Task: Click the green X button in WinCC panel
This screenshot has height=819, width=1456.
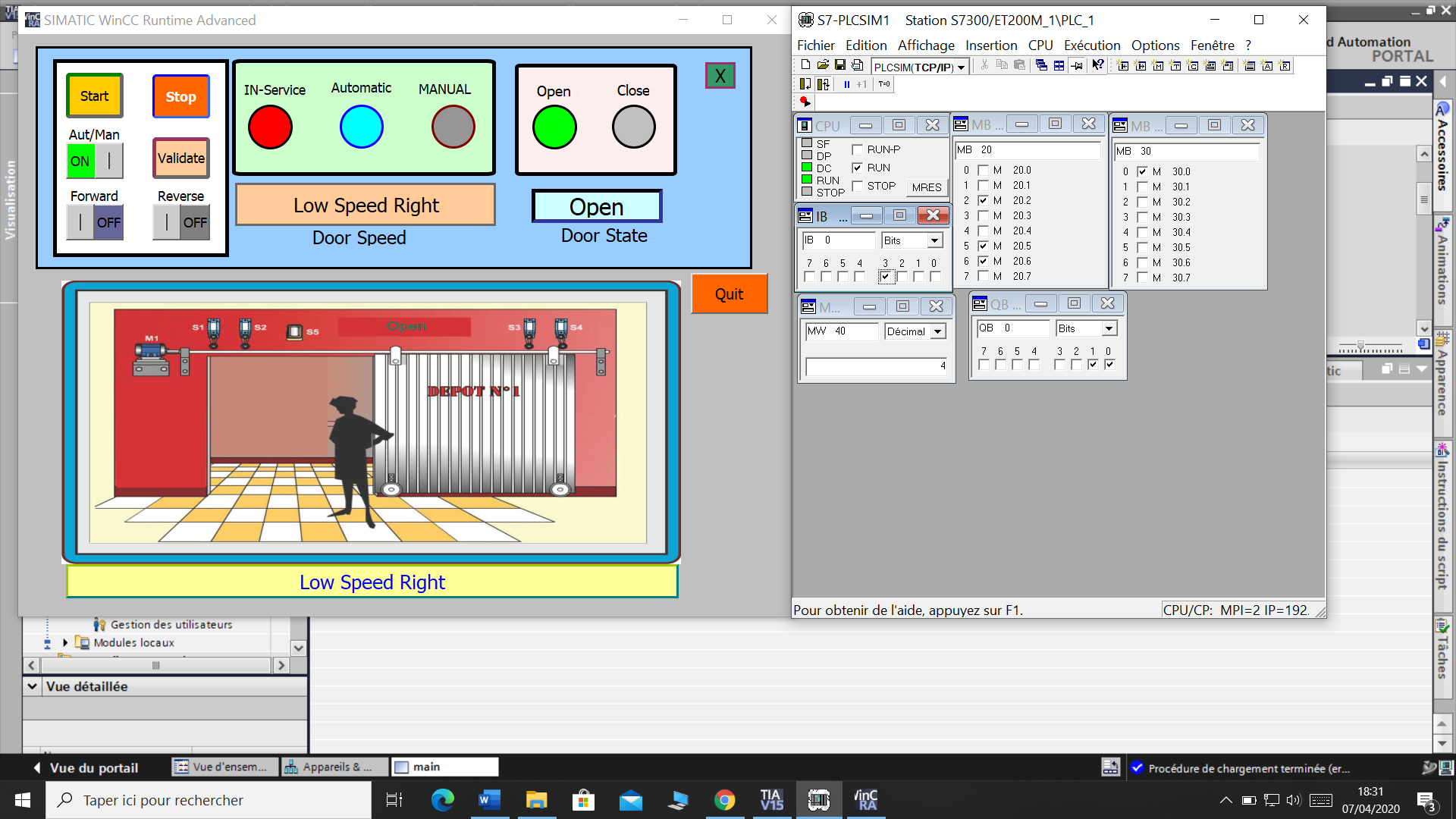Action: point(720,75)
